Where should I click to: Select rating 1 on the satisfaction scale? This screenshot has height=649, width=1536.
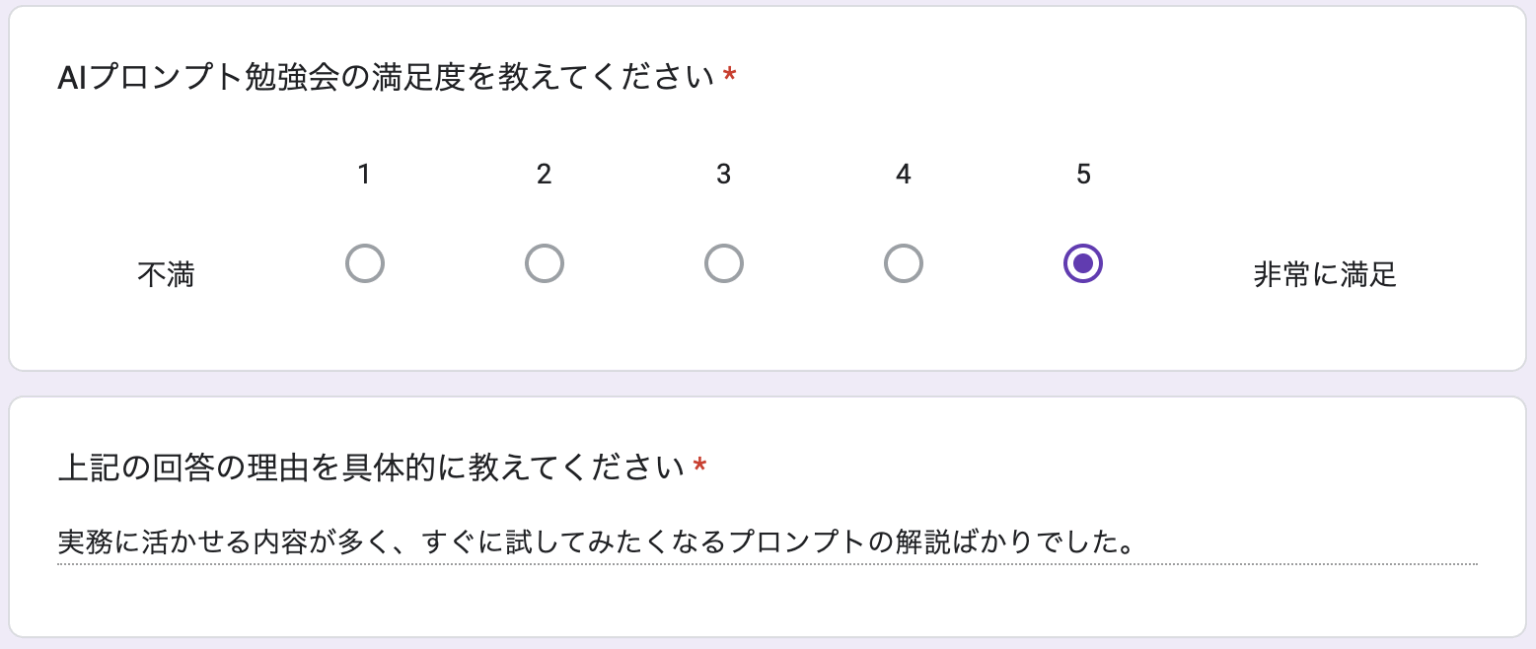coord(364,263)
